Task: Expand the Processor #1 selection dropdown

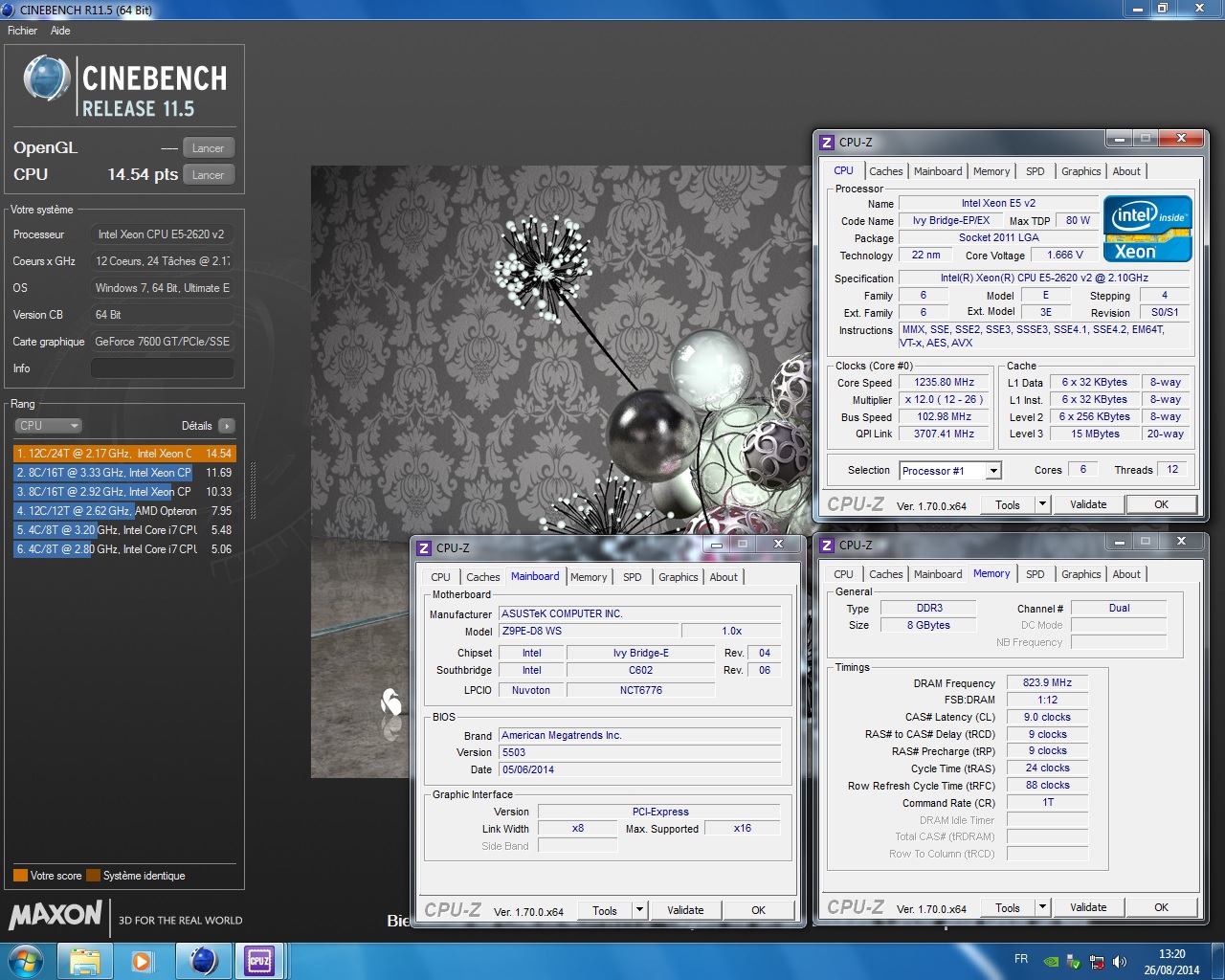Action: point(993,471)
